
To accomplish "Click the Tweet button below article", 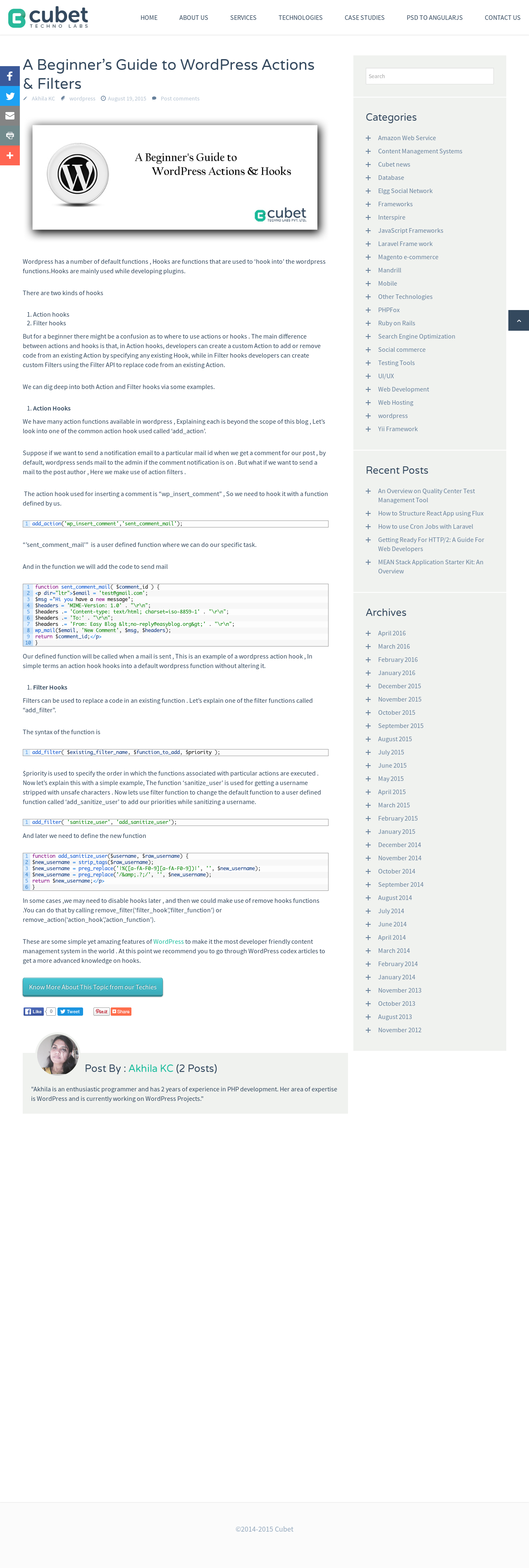I will tap(70, 1012).
